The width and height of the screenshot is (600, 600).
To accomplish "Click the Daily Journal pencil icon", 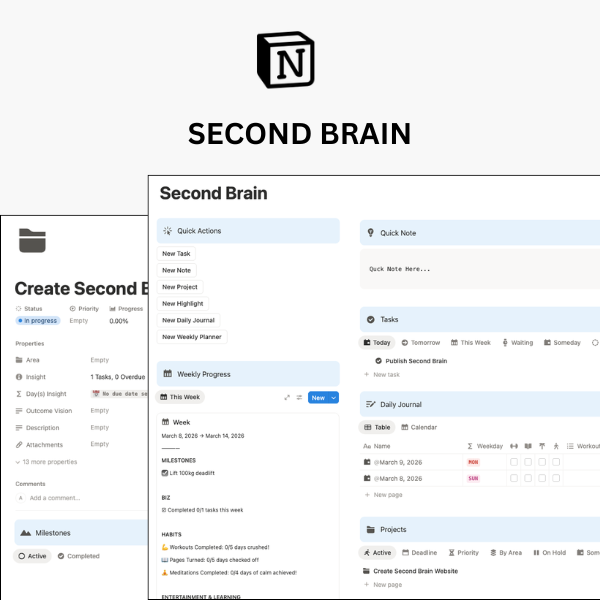I will 370,404.
